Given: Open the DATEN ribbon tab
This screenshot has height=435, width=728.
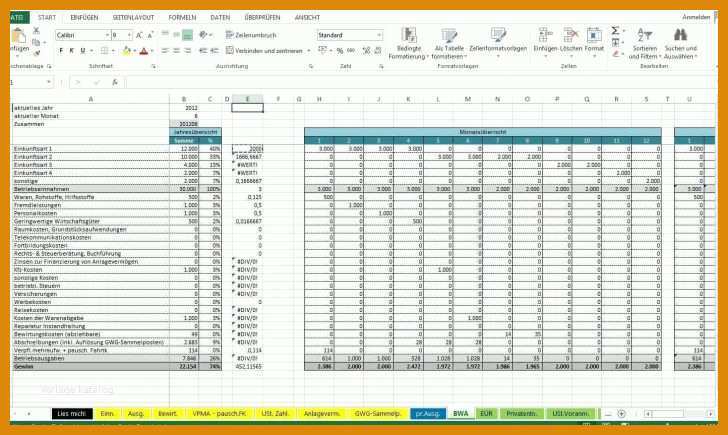Looking at the screenshot, I should [x=220, y=18].
